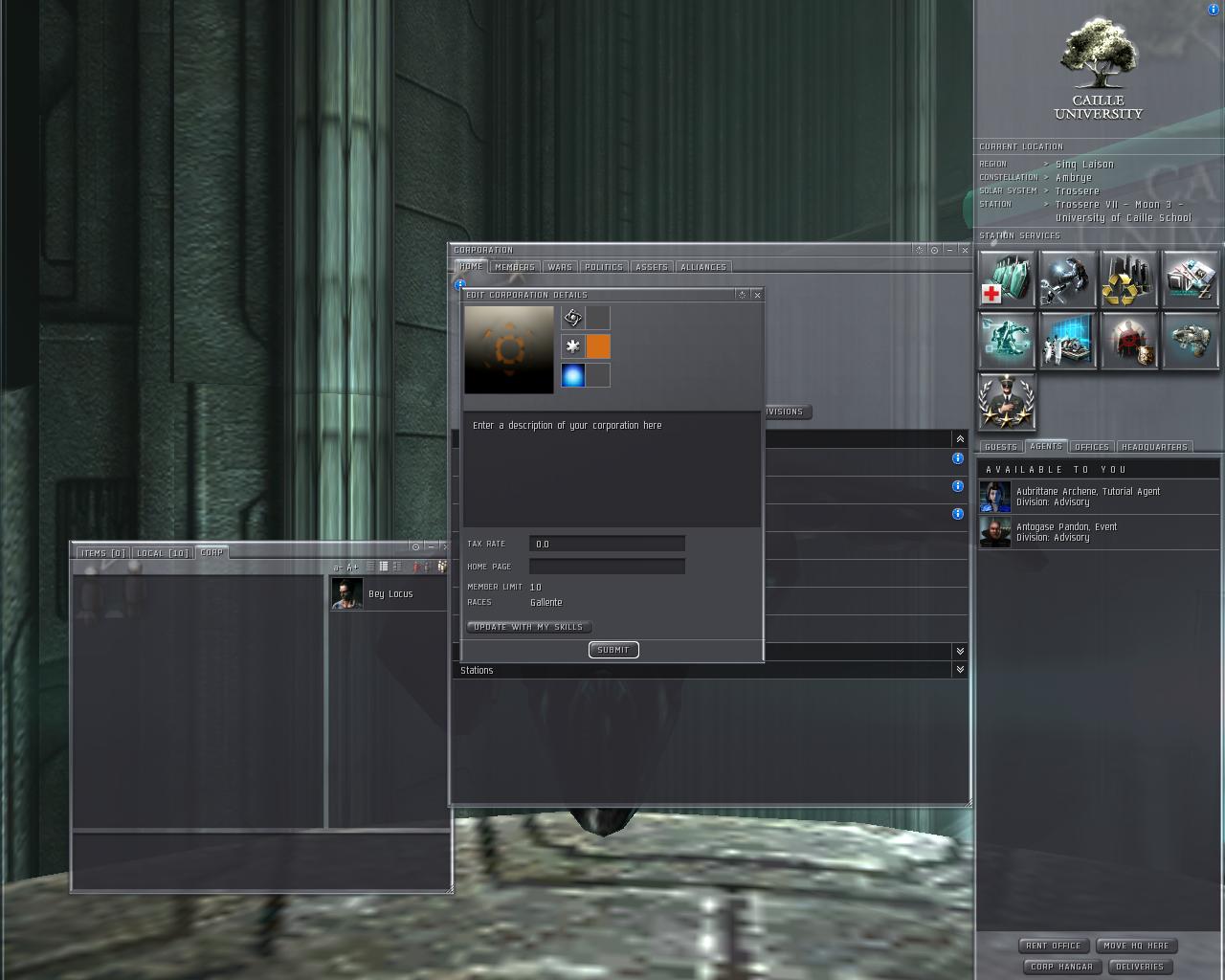Pick the orange color swatch
Screen dimensions: 1225x980
598,346
